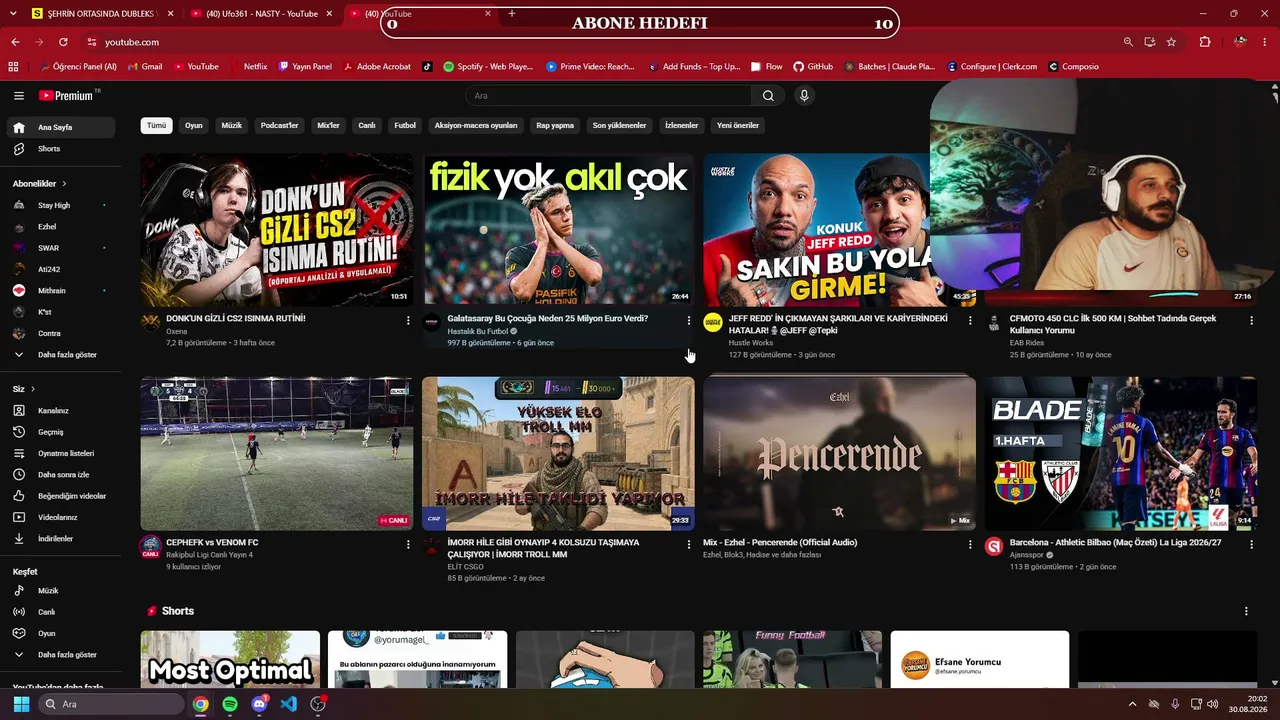This screenshot has width=1280, height=720.
Task: Reload the page in Chrome
Action: (63, 42)
